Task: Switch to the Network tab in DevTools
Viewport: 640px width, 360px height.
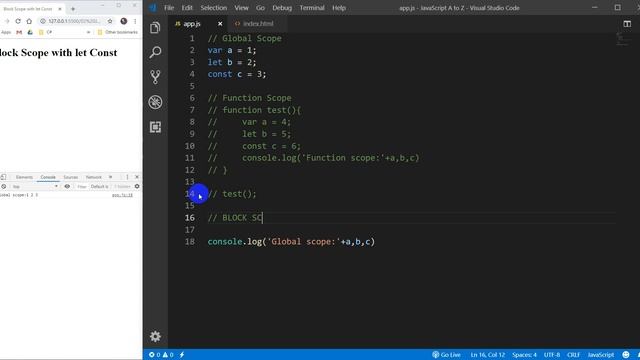Action: tap(93, 177)
